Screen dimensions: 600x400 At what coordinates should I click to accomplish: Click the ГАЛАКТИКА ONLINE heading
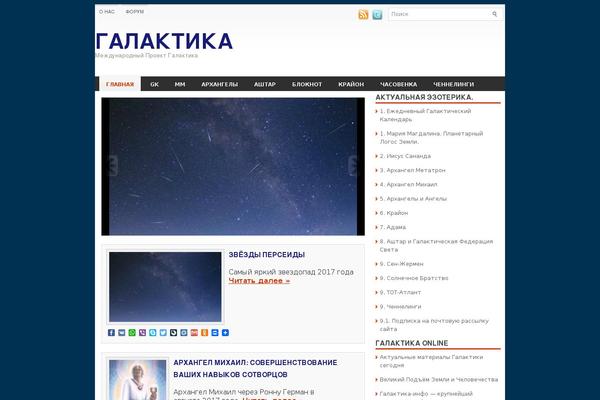[x=412, y=343]
